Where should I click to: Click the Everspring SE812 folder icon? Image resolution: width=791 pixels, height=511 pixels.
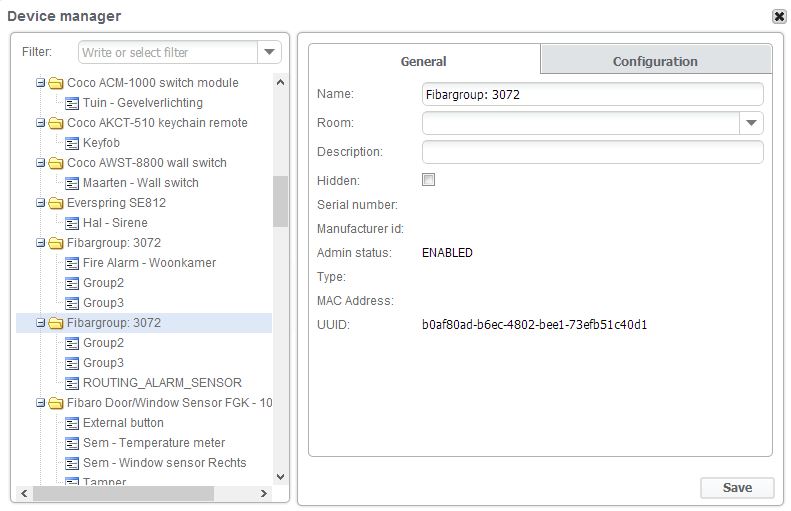click(55, 203)
